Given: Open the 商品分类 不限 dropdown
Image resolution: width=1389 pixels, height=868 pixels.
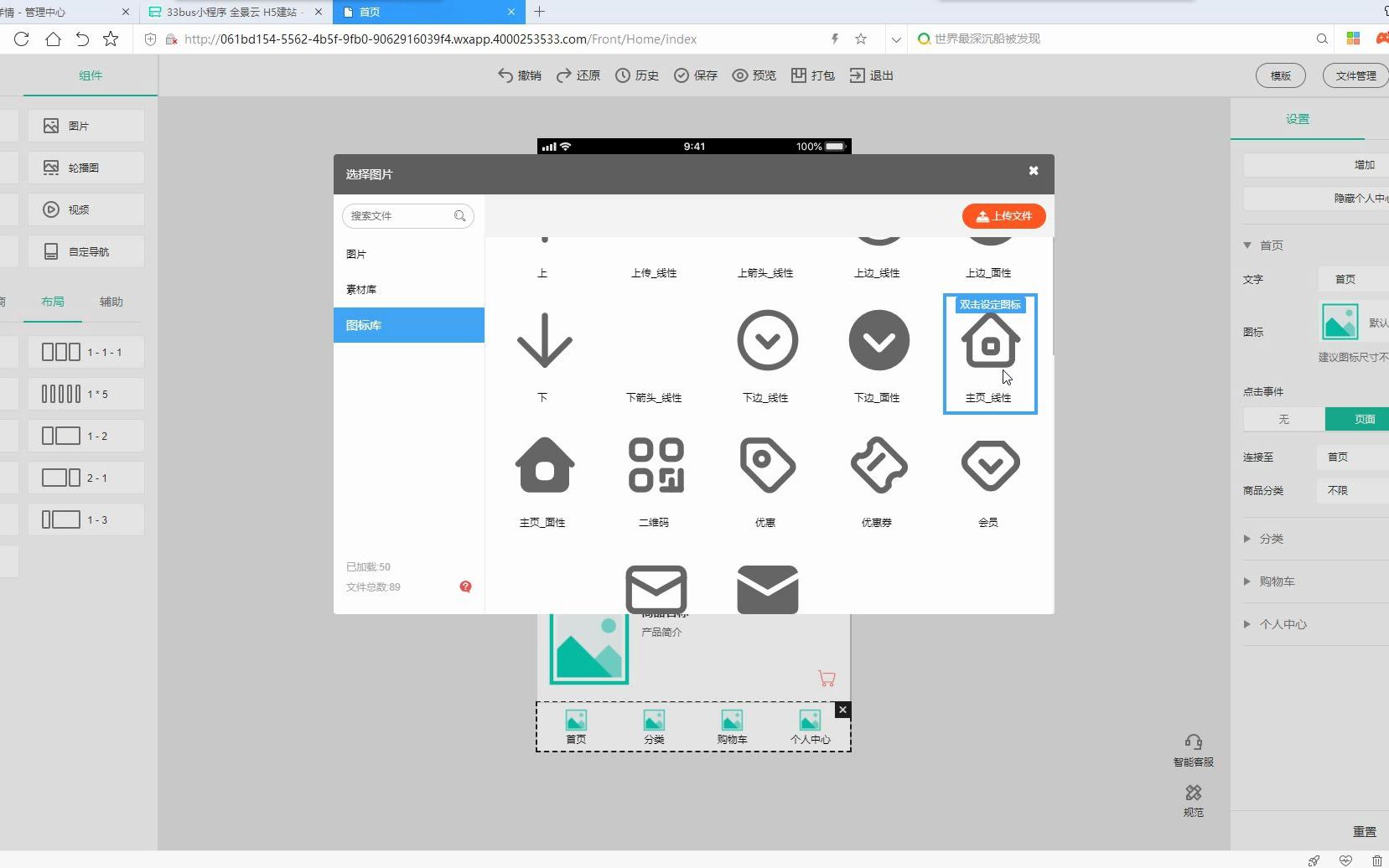Looking at the screenshot, I should point(1353,490).
